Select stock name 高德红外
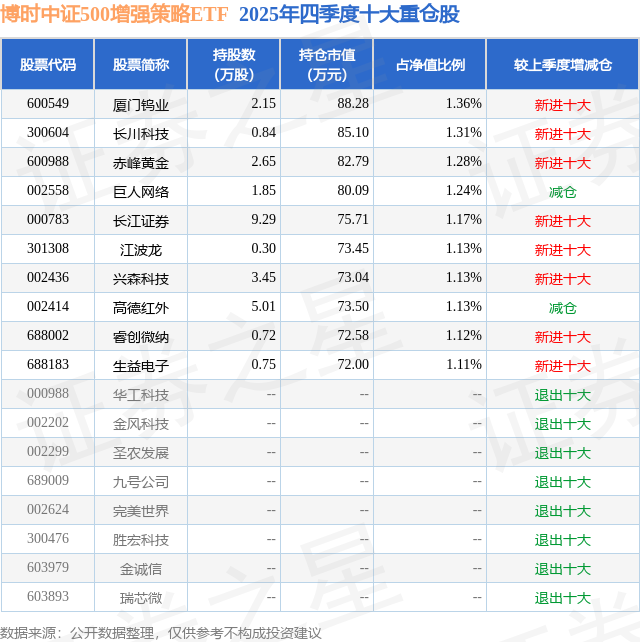This screenshot has width=640, height=642. point(141,309)
